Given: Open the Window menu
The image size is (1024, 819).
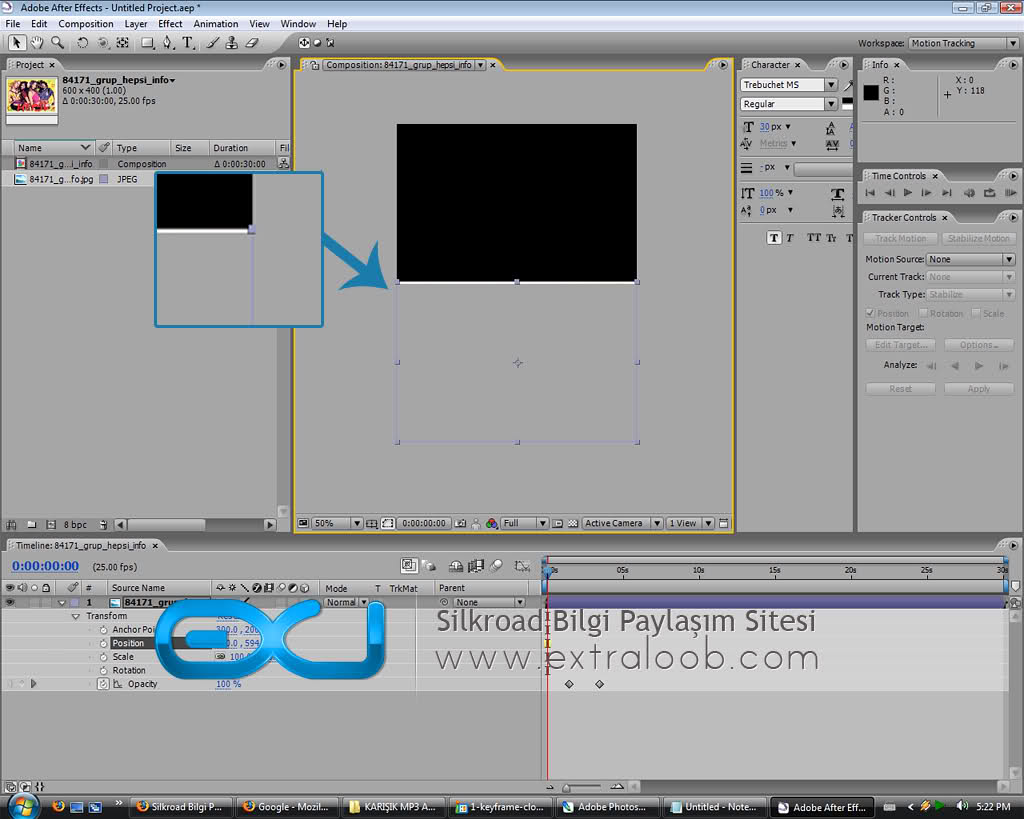Looking at the screenshot, I should coord(298,24).
